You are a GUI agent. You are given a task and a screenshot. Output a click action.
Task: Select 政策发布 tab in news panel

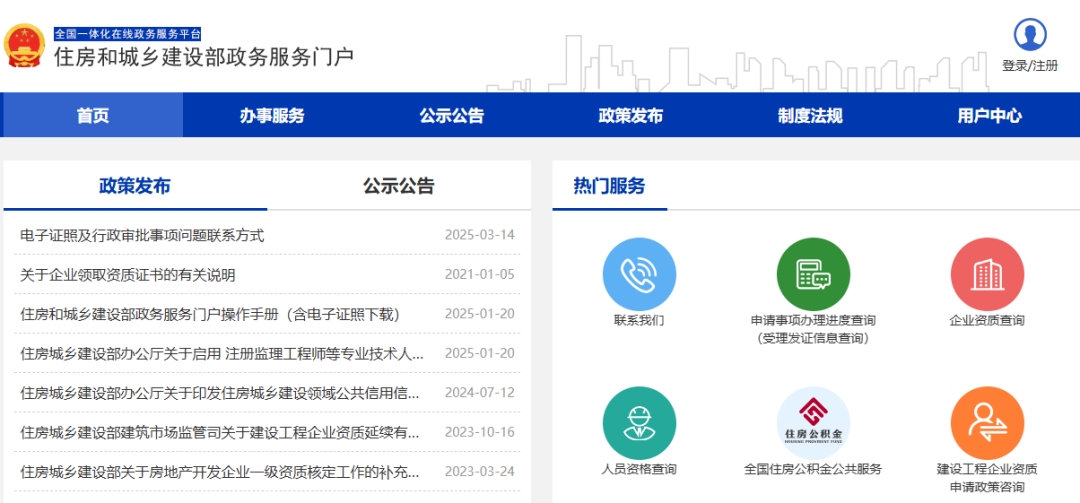coord(135,186)
